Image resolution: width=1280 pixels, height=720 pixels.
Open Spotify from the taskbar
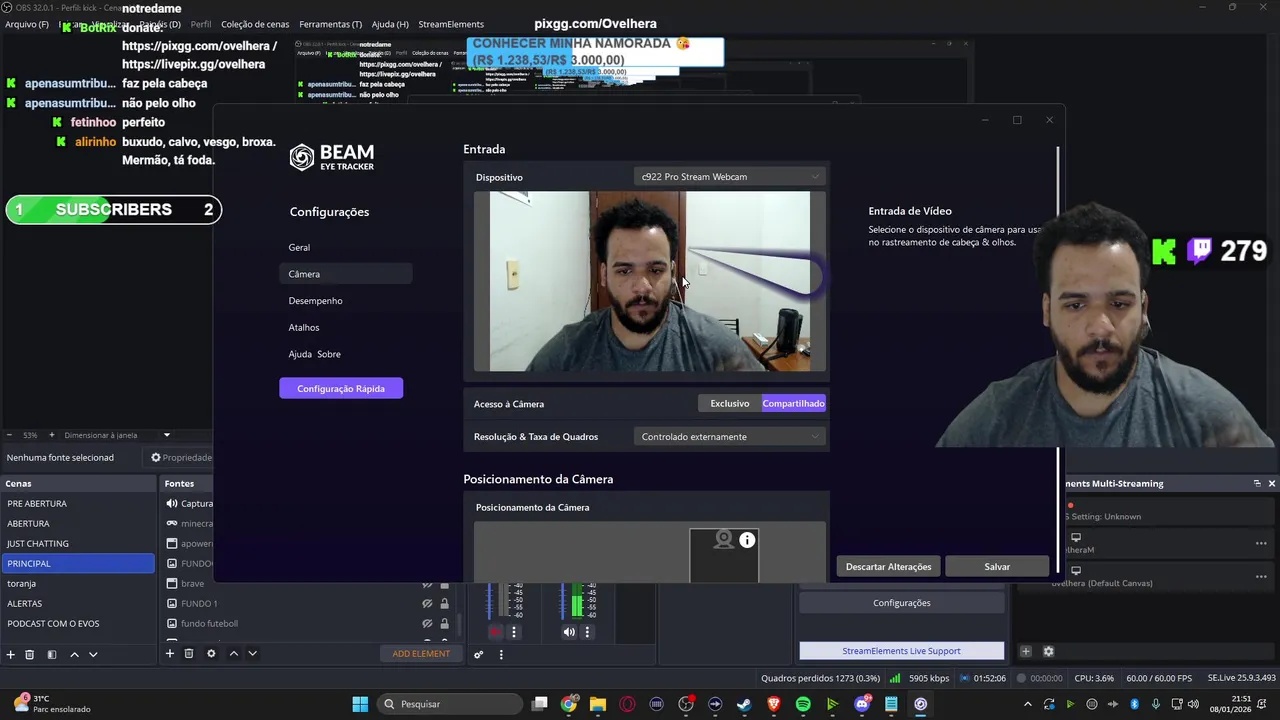click(x=803, y=704)
